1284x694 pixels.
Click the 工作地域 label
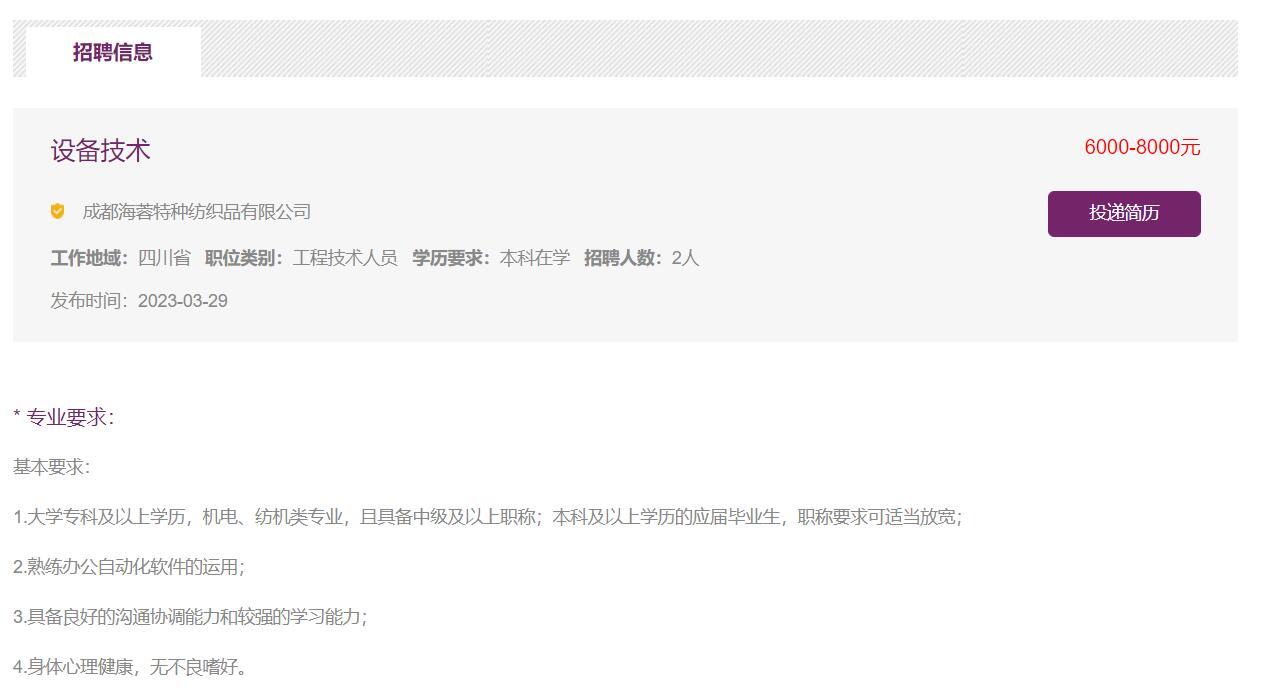point(89,258)
